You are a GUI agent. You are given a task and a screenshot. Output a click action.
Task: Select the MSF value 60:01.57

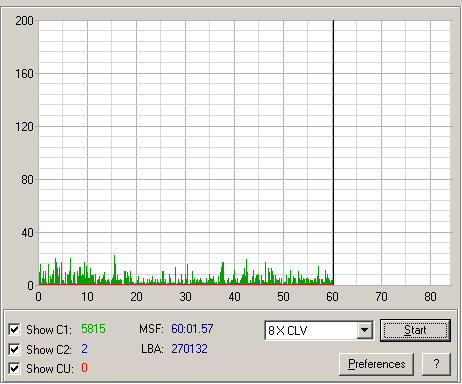192,329
